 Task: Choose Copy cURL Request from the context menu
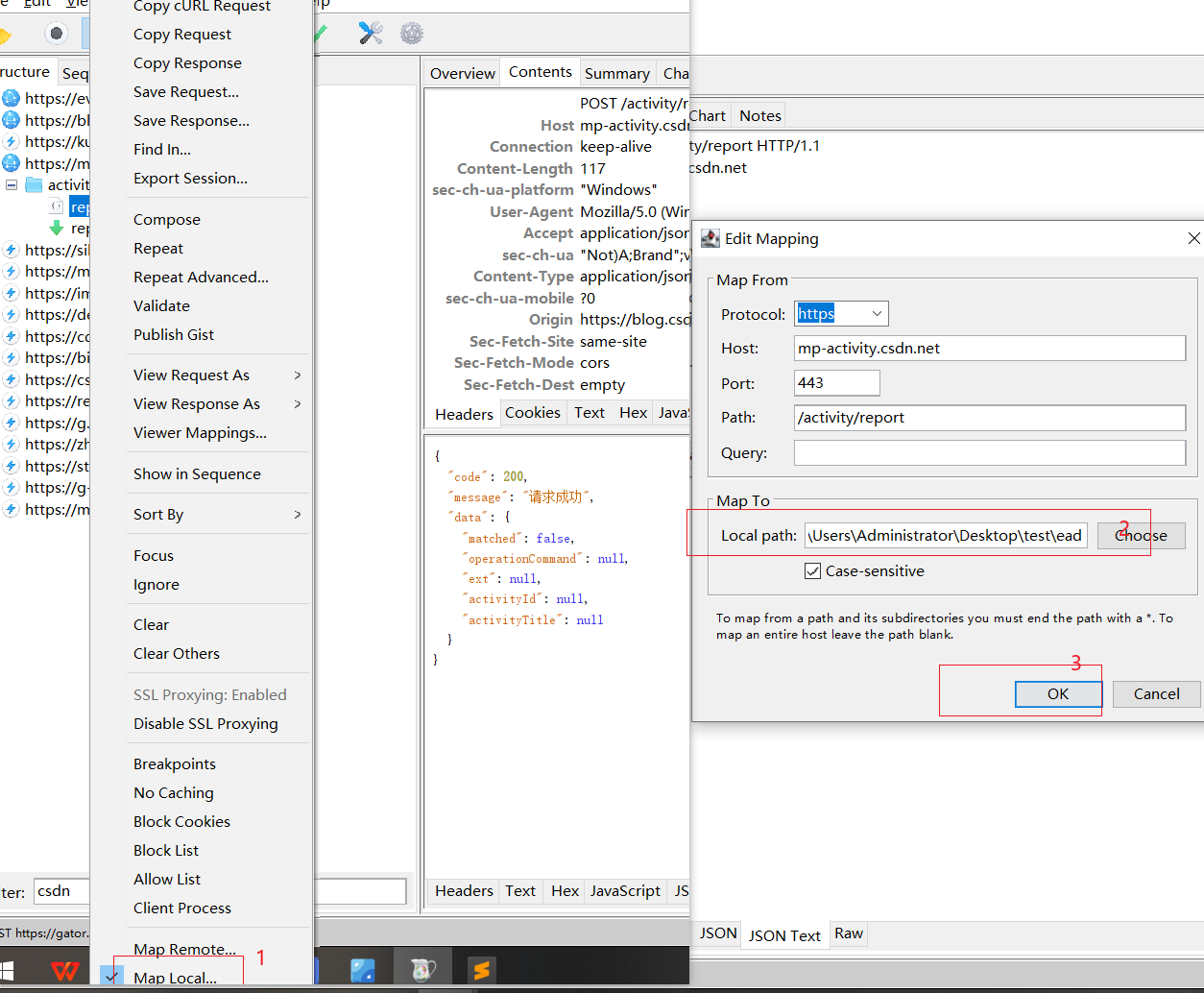(x=202, y=7)
